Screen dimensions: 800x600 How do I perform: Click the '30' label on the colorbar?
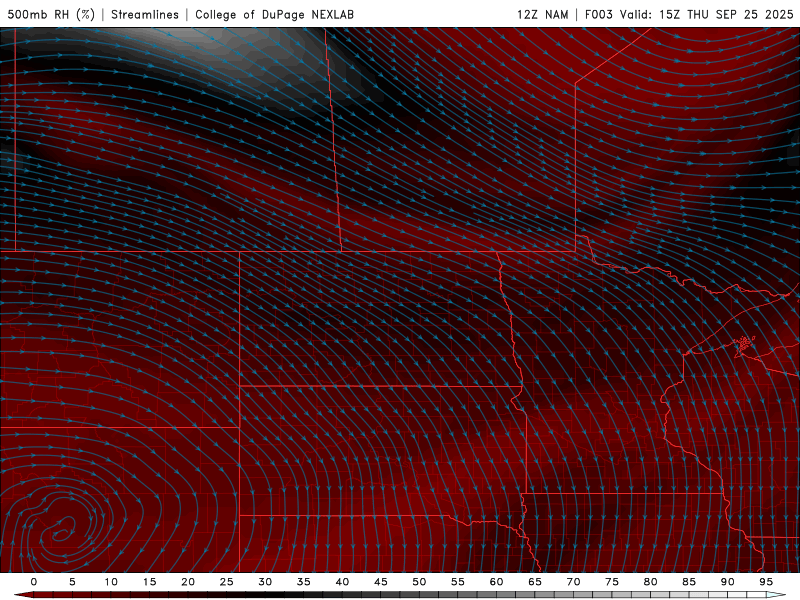265,582
